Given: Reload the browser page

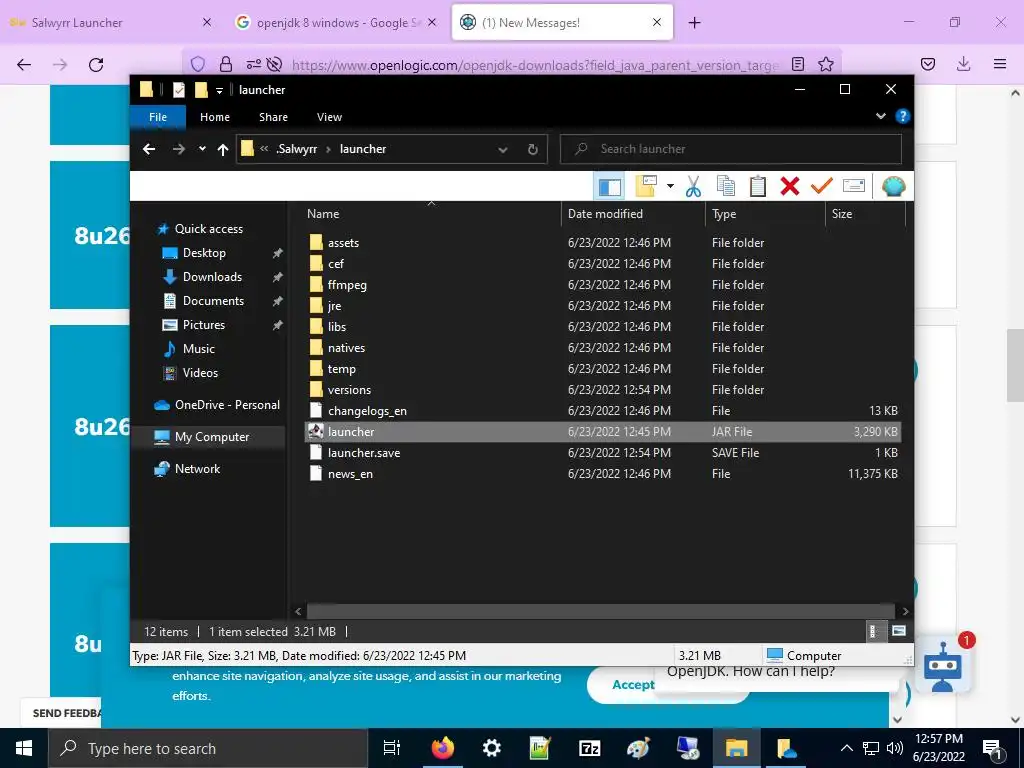Looking at the screenshot, I should coord(96,65).
